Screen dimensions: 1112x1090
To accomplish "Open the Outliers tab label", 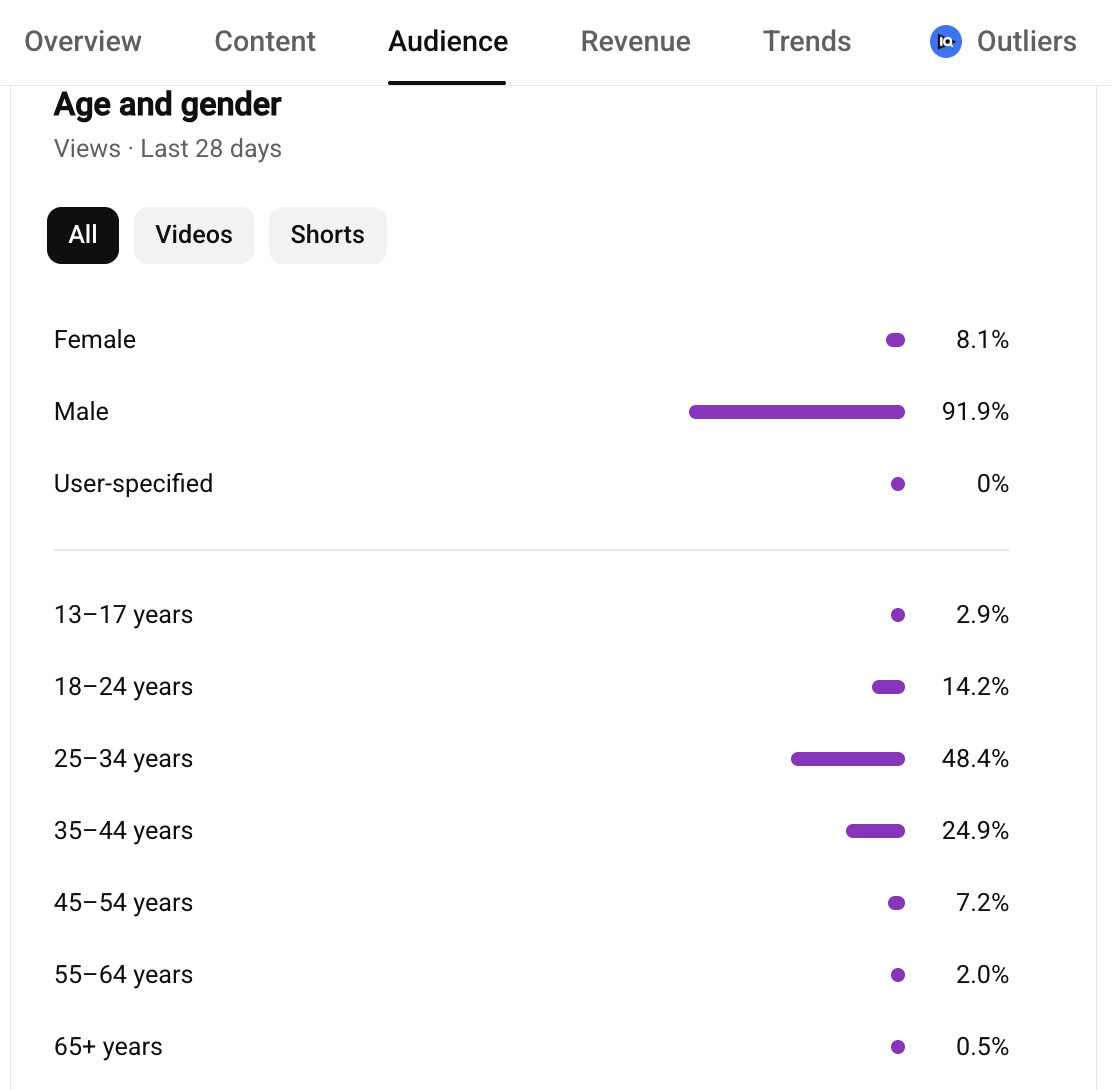I will (x=1026, y=42).
